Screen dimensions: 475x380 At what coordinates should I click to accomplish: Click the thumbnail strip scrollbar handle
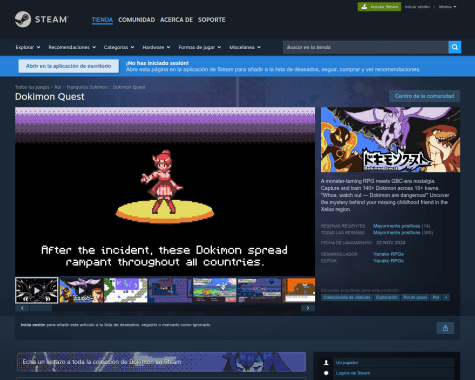click(41, 308)
